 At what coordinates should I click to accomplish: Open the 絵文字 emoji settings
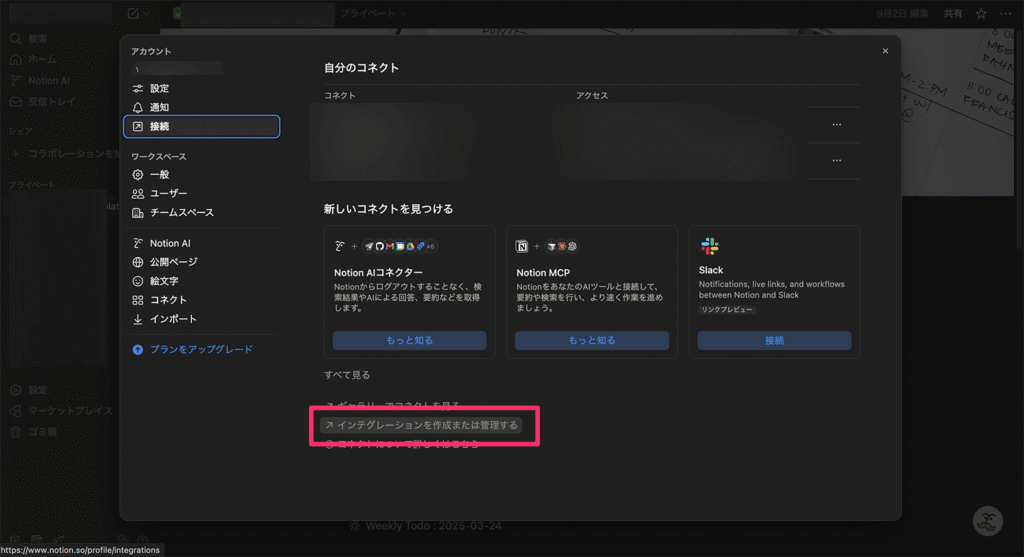(164, 281)
